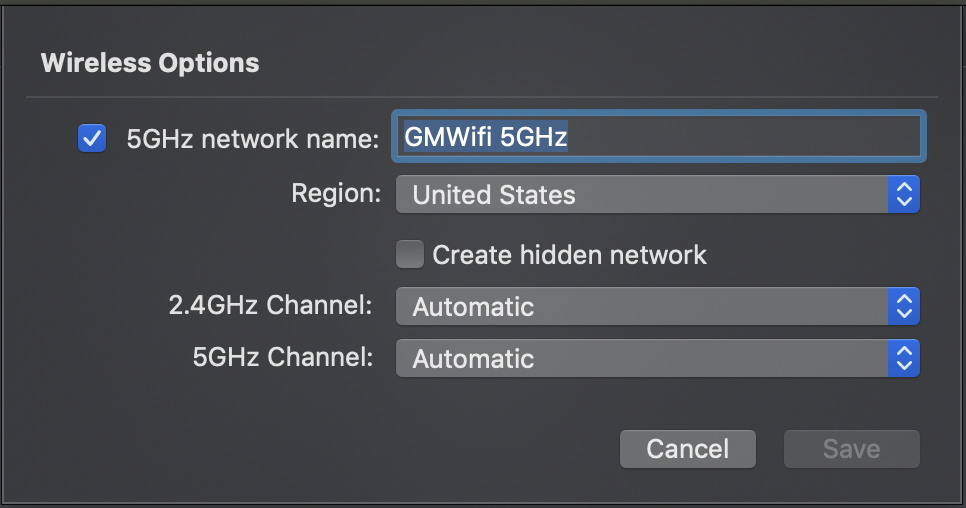Click the Save button
The height and width of the screenshot is (508, 966).
[851, 449]
